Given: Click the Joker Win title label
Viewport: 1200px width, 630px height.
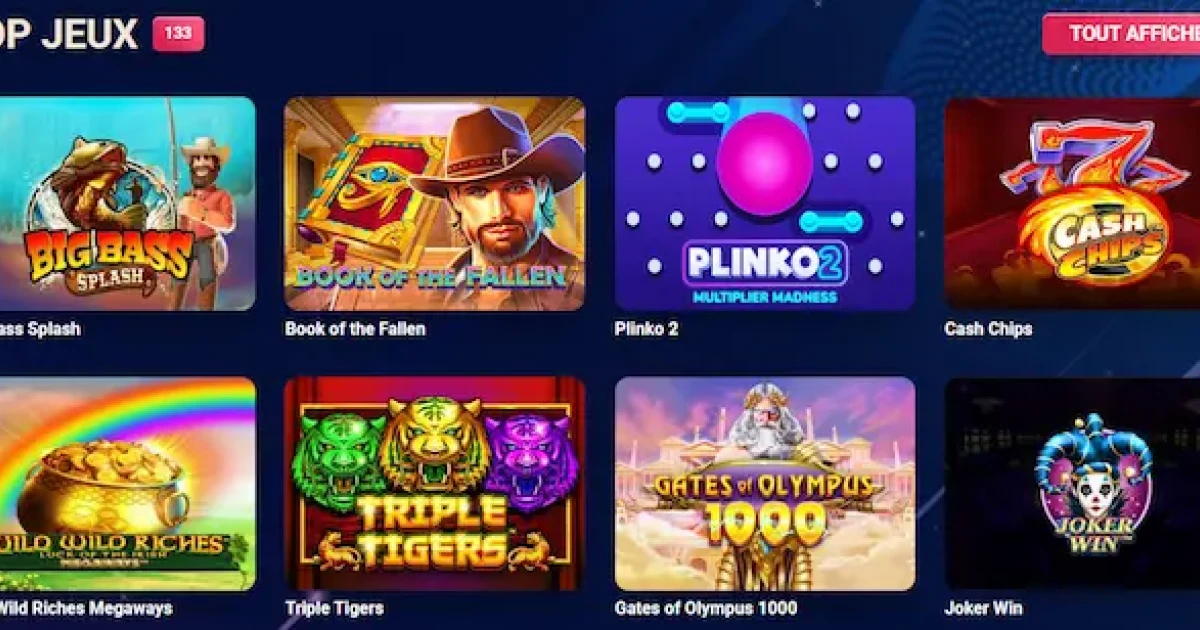Looking at the screenshot, I should click(x=983, y=608).
